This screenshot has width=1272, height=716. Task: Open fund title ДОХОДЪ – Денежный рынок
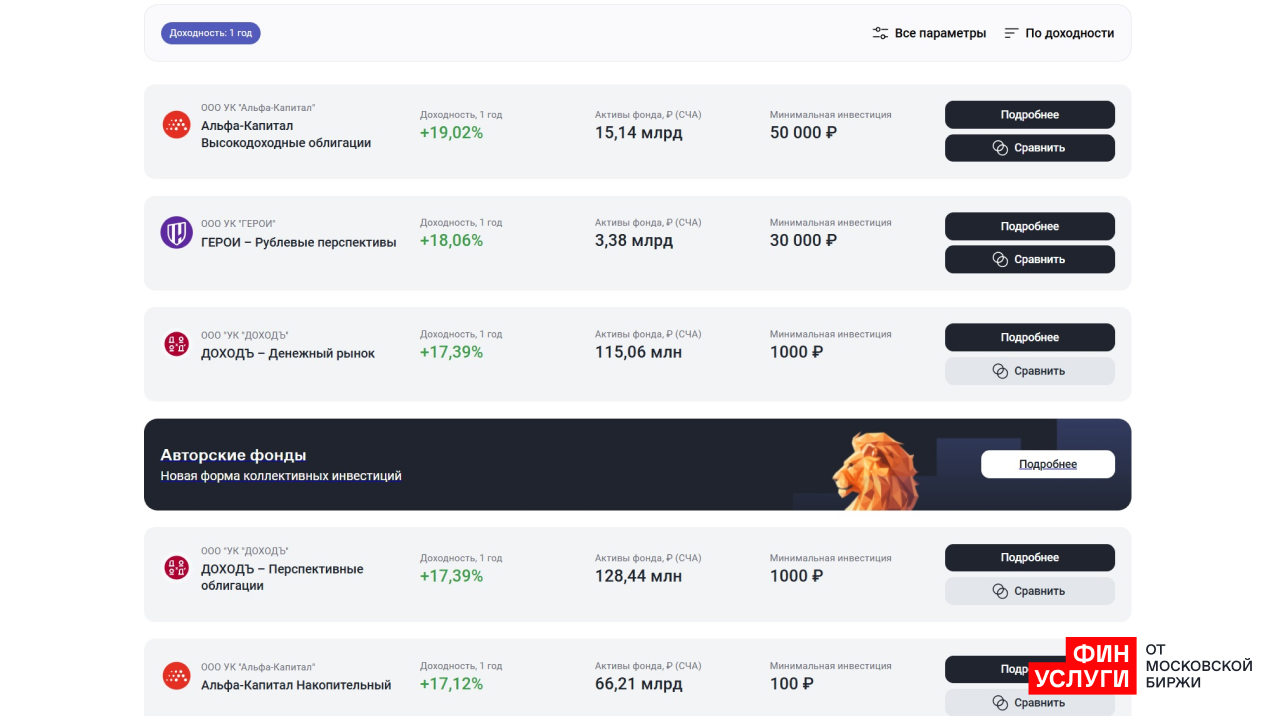288,353
